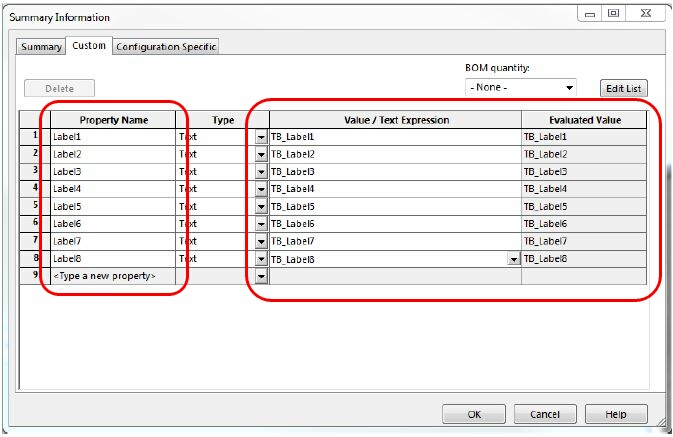Close the Summary Information dialog
The image size is (673, 437).
[643, 15]
